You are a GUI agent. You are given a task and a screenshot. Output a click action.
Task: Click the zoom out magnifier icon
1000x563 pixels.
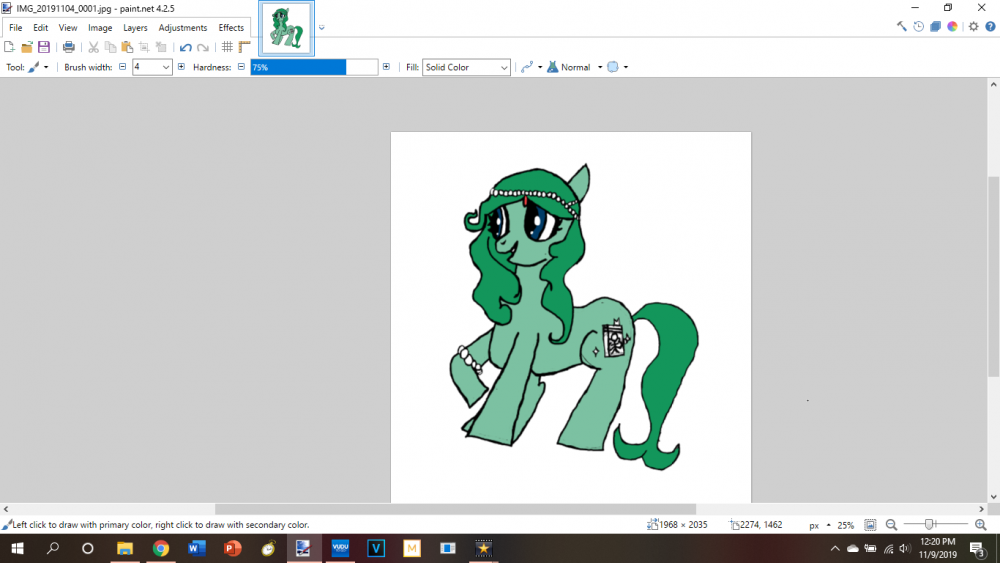pyautogui.click(x=892, y=525)
